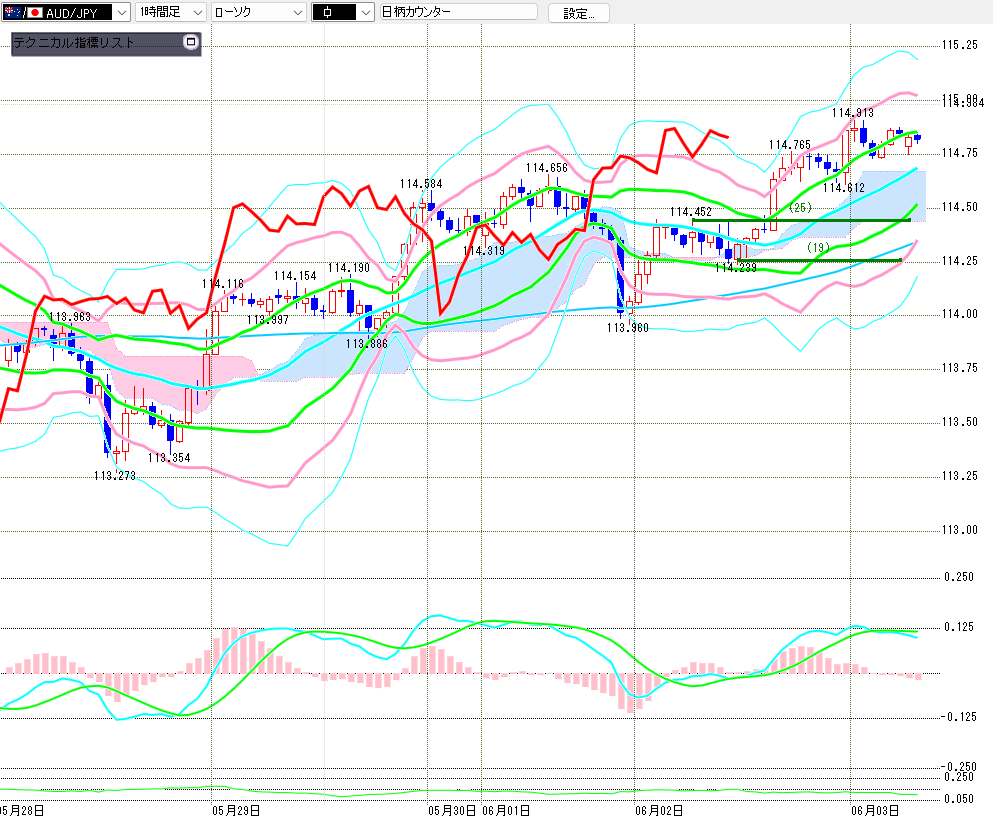Restore the テクニカル指標リスト panel via its square icon
The height and width of the screenshot is (821, 993).
(x=191, y=42)
